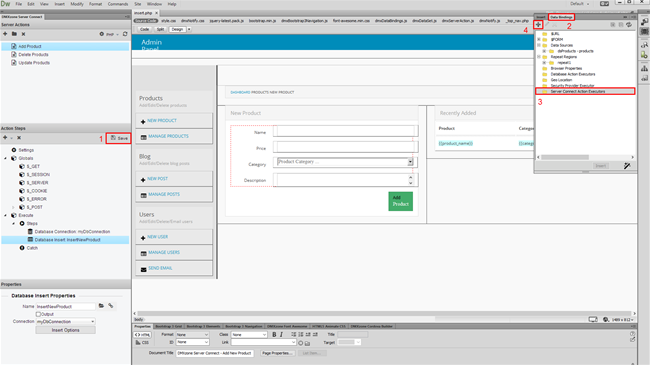Toggle bold formatting in Properties inspector
This screenshot has width=650, height=365.
click(274, 334)
